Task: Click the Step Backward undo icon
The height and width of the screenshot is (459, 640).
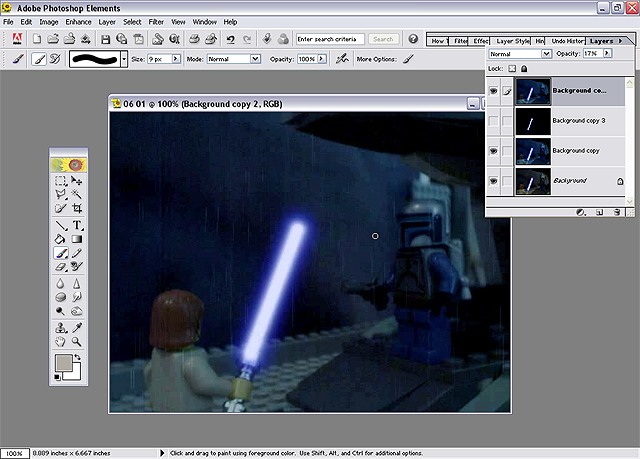Action: (x=231, y=39)
